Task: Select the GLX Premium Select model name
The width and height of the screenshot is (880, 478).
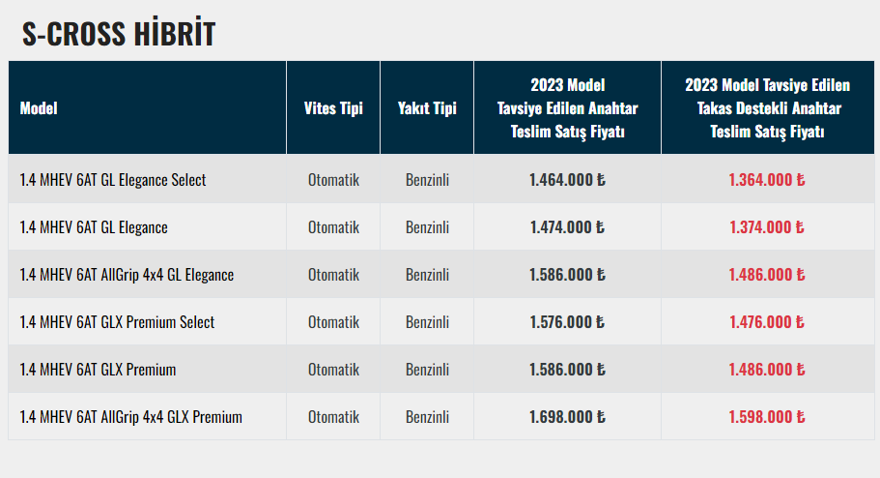Action: 117,322
